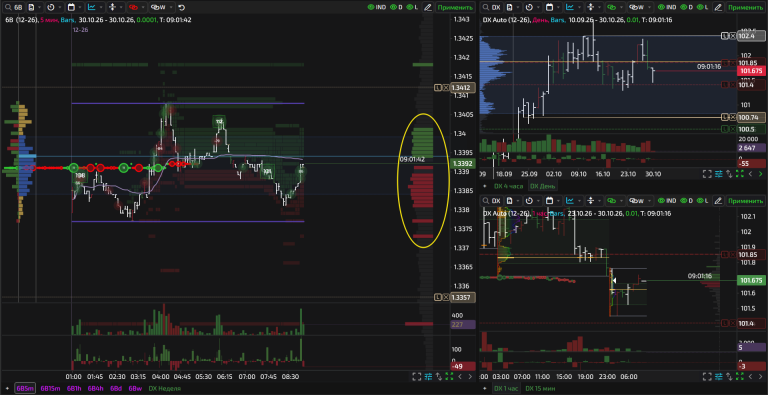Click the W window link icon in 6B chart

[x=158, y=7]
